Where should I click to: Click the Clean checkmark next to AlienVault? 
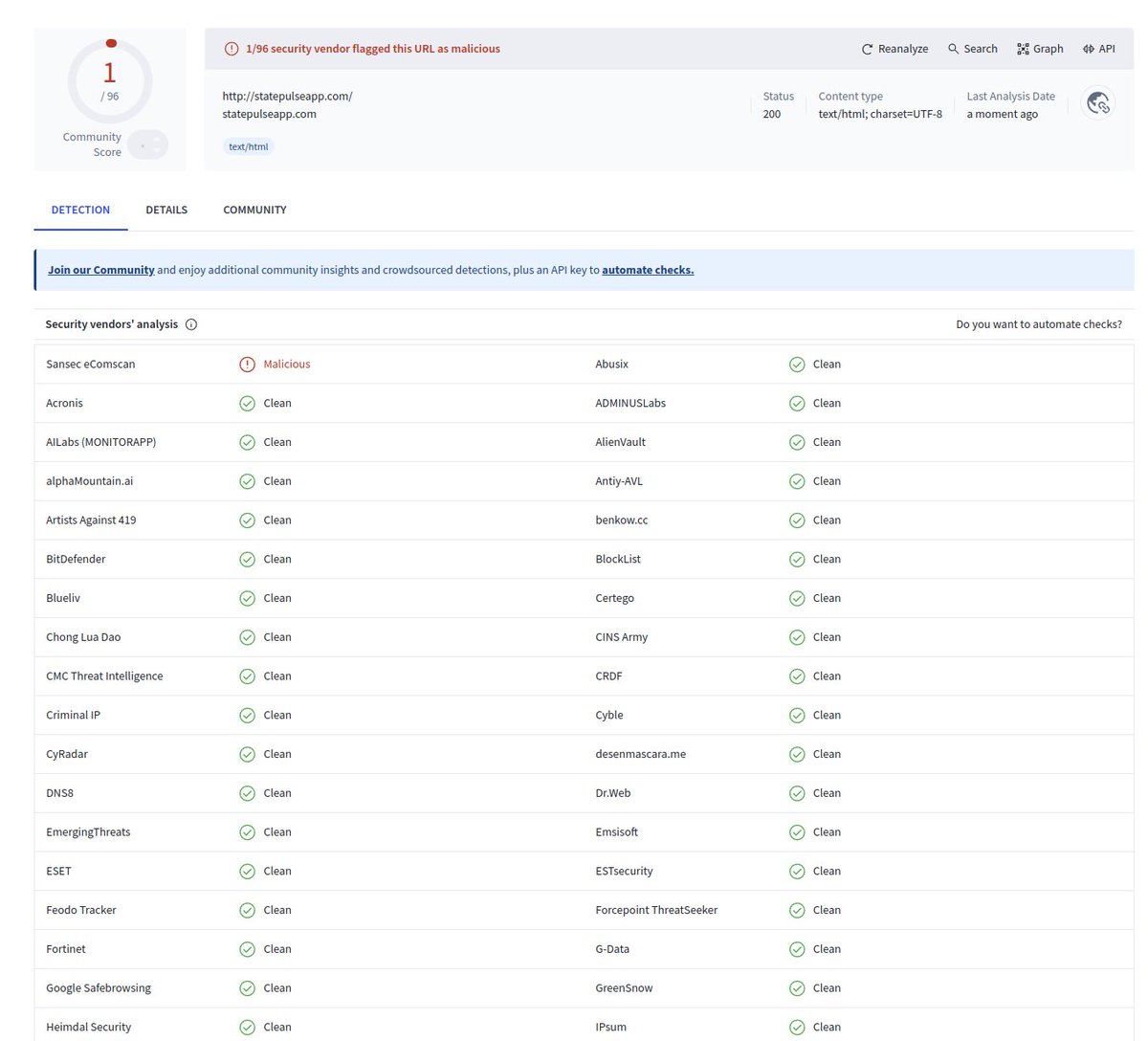[797, 441]
